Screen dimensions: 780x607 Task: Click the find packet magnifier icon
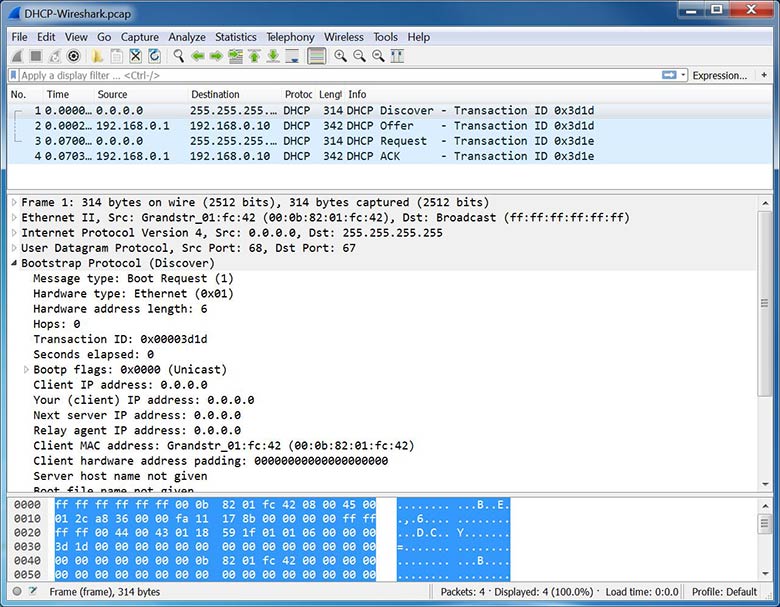179,56
